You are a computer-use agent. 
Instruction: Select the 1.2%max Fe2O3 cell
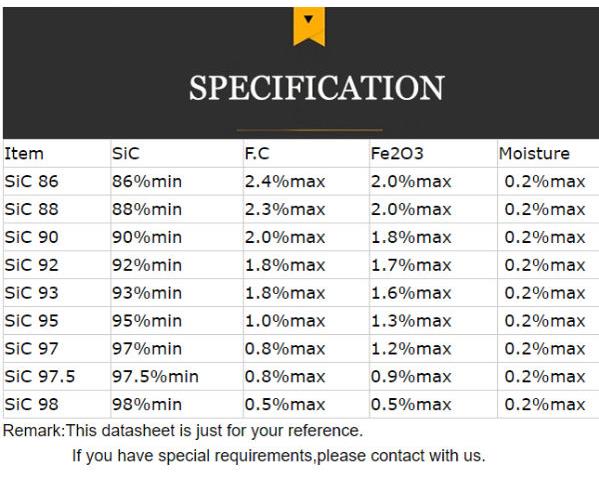(411, 349)
